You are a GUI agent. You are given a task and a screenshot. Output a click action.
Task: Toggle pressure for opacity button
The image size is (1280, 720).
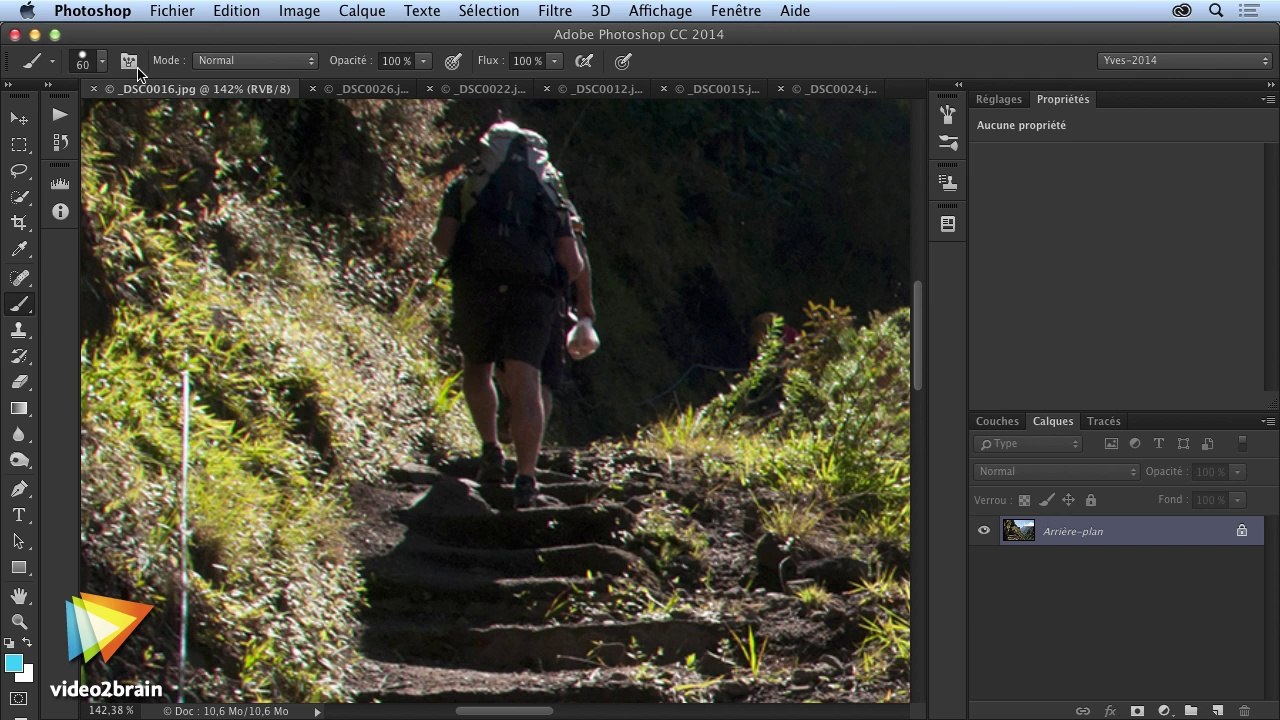pyautogui.click(x=453, y=61)
